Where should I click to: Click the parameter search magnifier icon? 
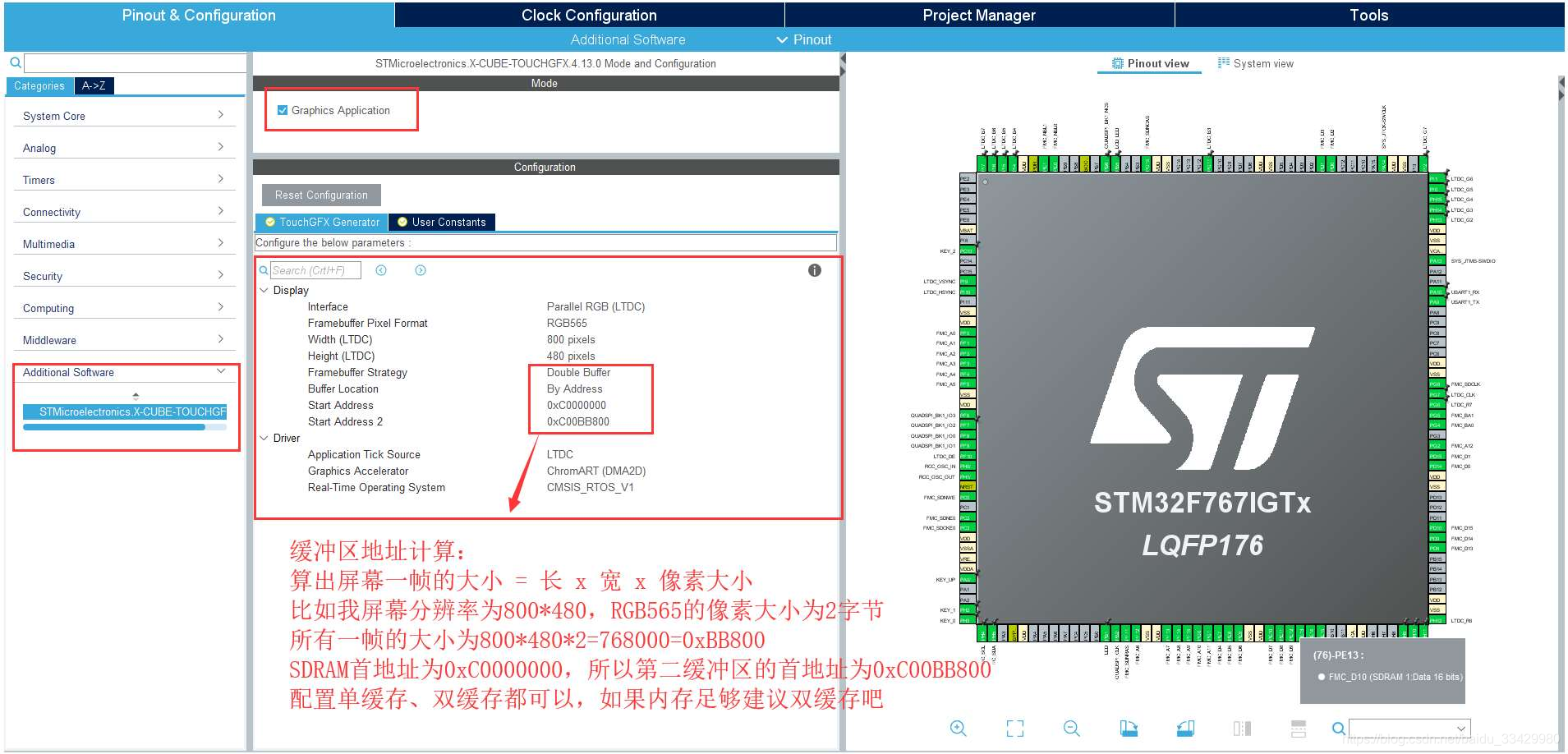pyautogui.click(x=264, y=270)
